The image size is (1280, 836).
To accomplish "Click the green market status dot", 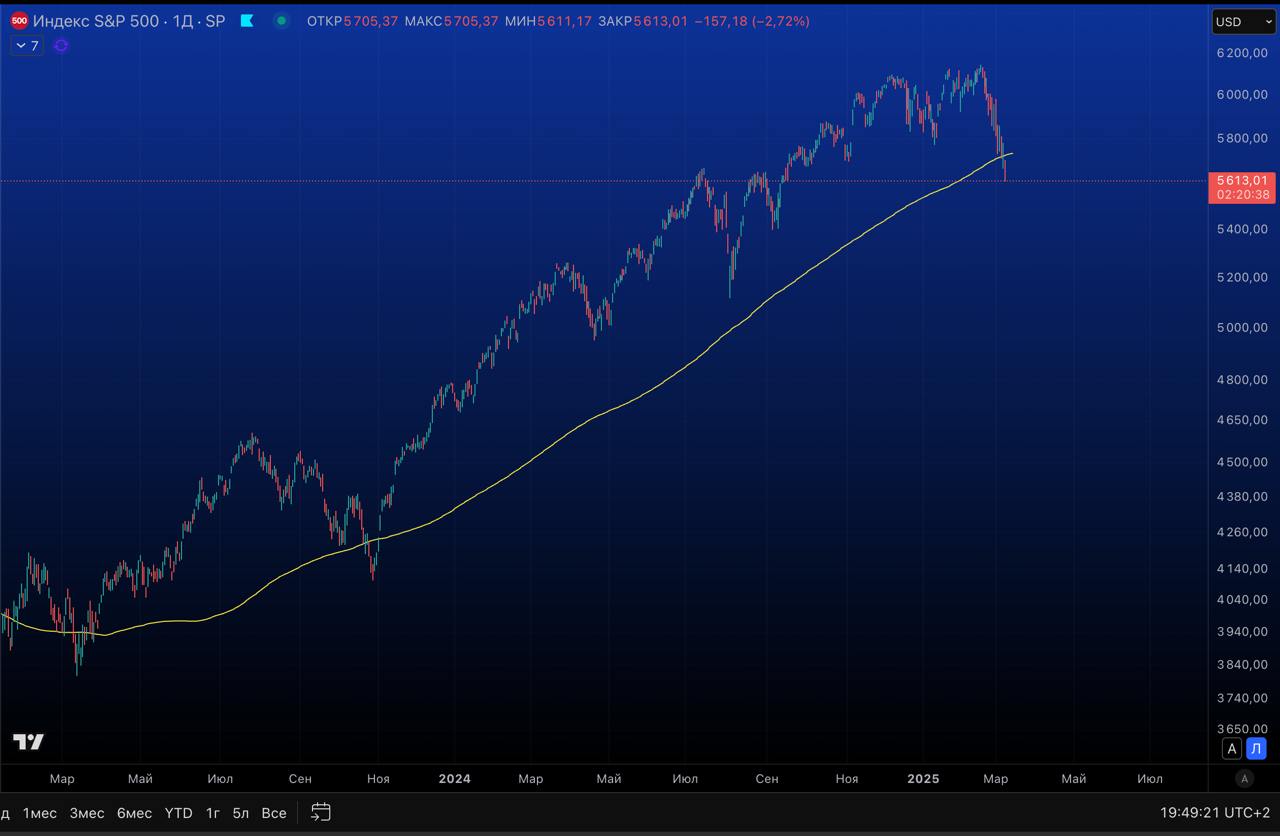I will pos(282,21).
